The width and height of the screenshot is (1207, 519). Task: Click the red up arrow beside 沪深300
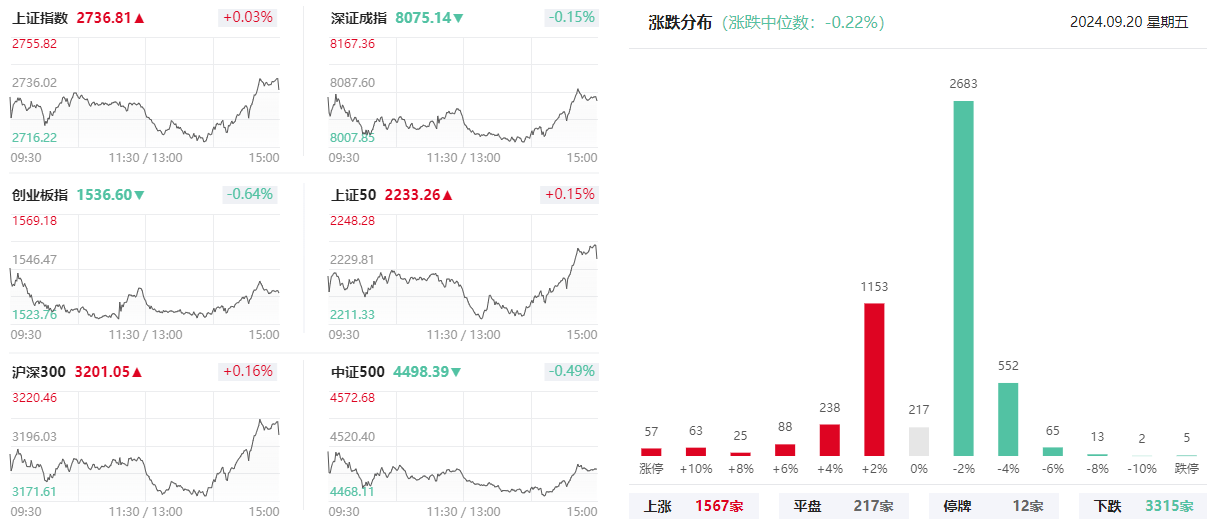coord(137,372)
